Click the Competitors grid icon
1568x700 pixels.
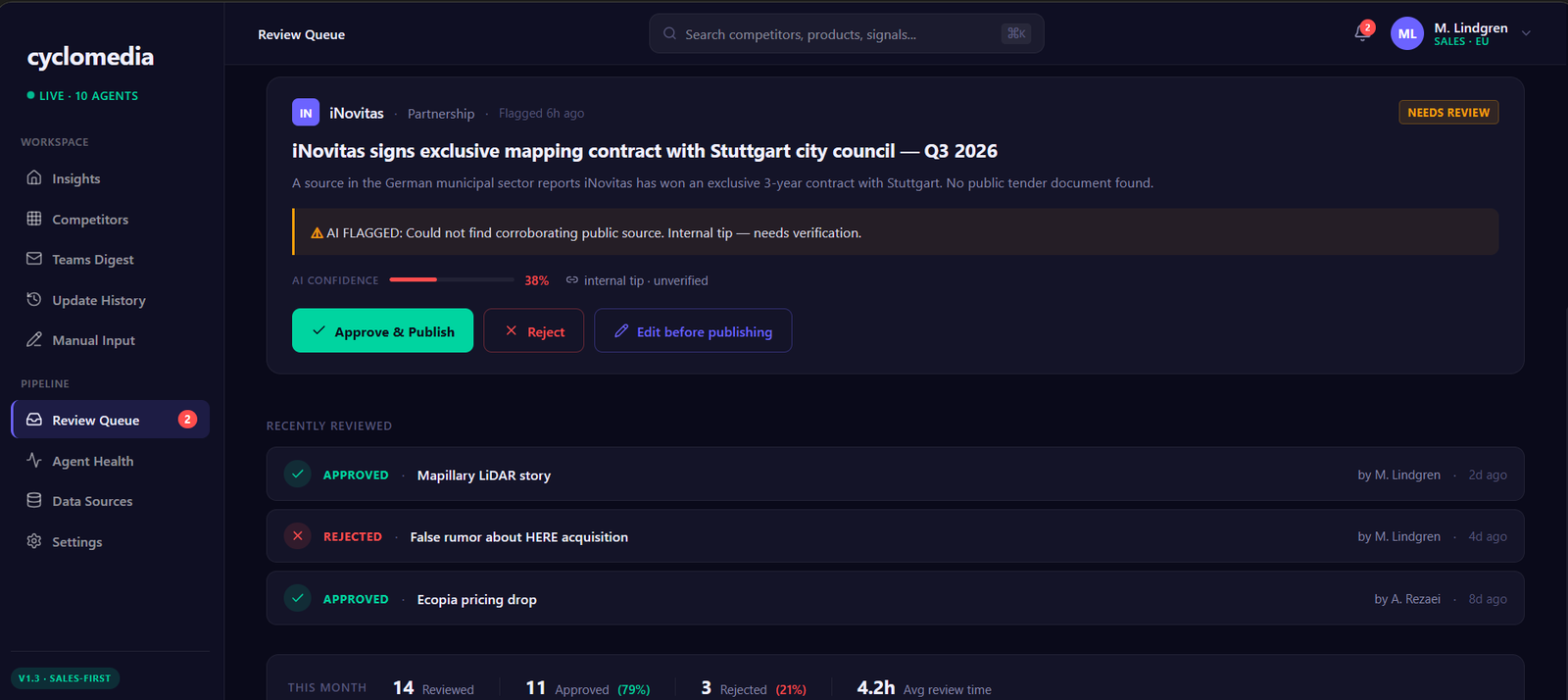(x=34, y=219)
